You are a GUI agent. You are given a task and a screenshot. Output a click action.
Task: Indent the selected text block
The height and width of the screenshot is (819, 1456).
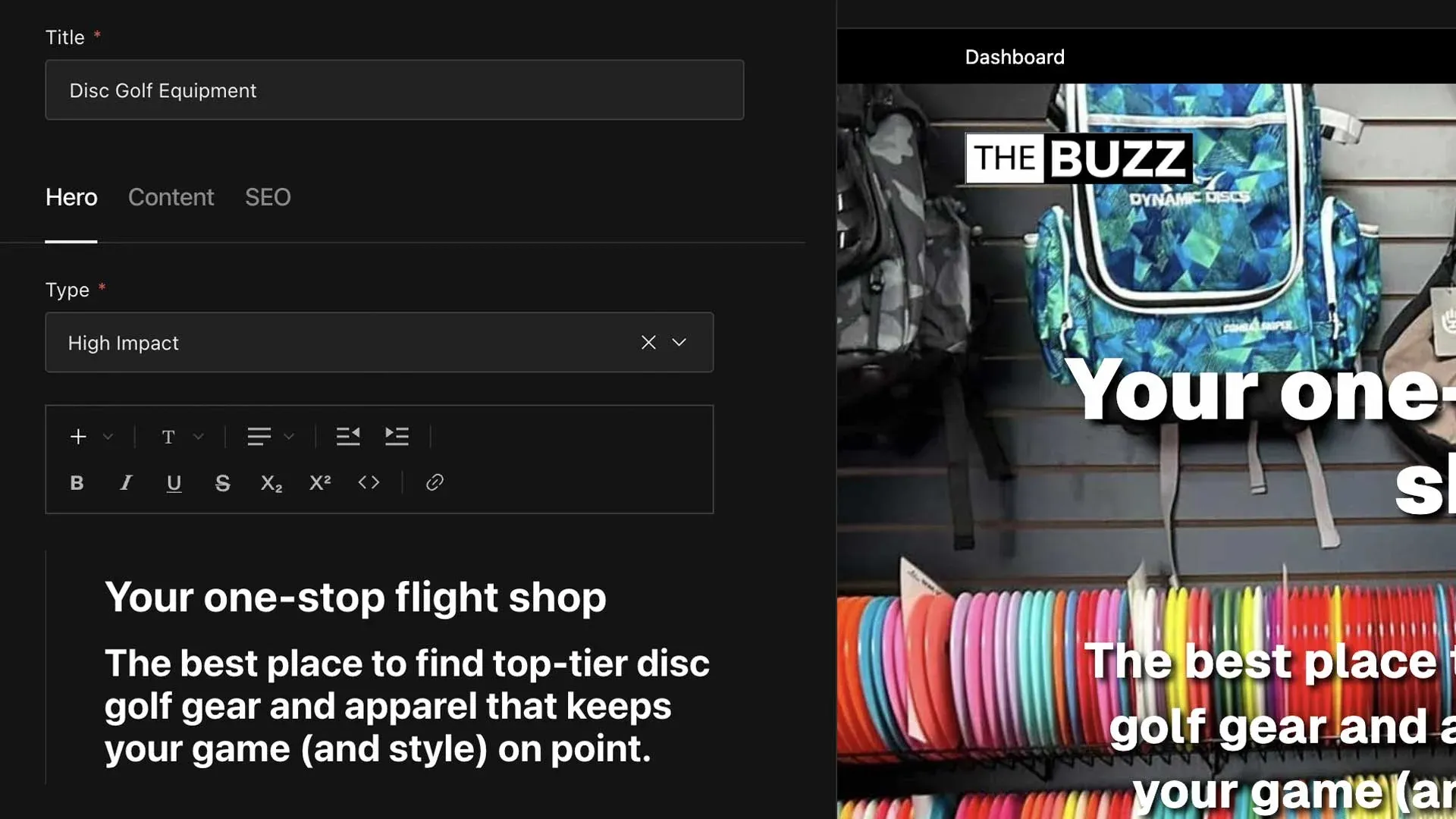397,436
